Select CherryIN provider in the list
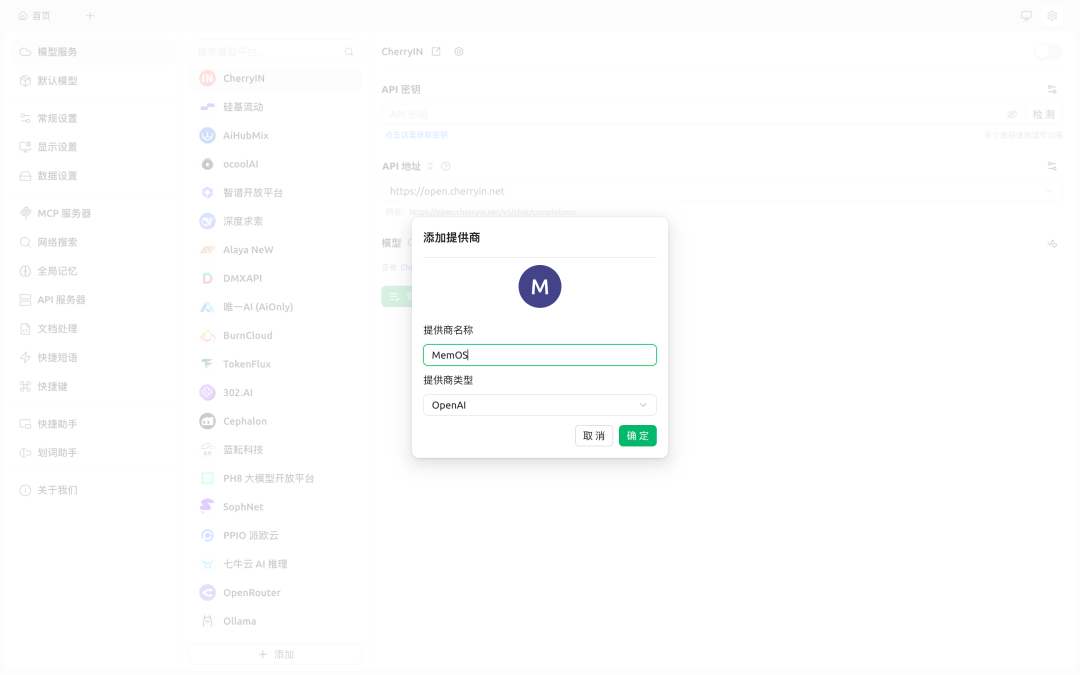Image resolution: width=1080 pixels, height=675 pixels. 275,79
